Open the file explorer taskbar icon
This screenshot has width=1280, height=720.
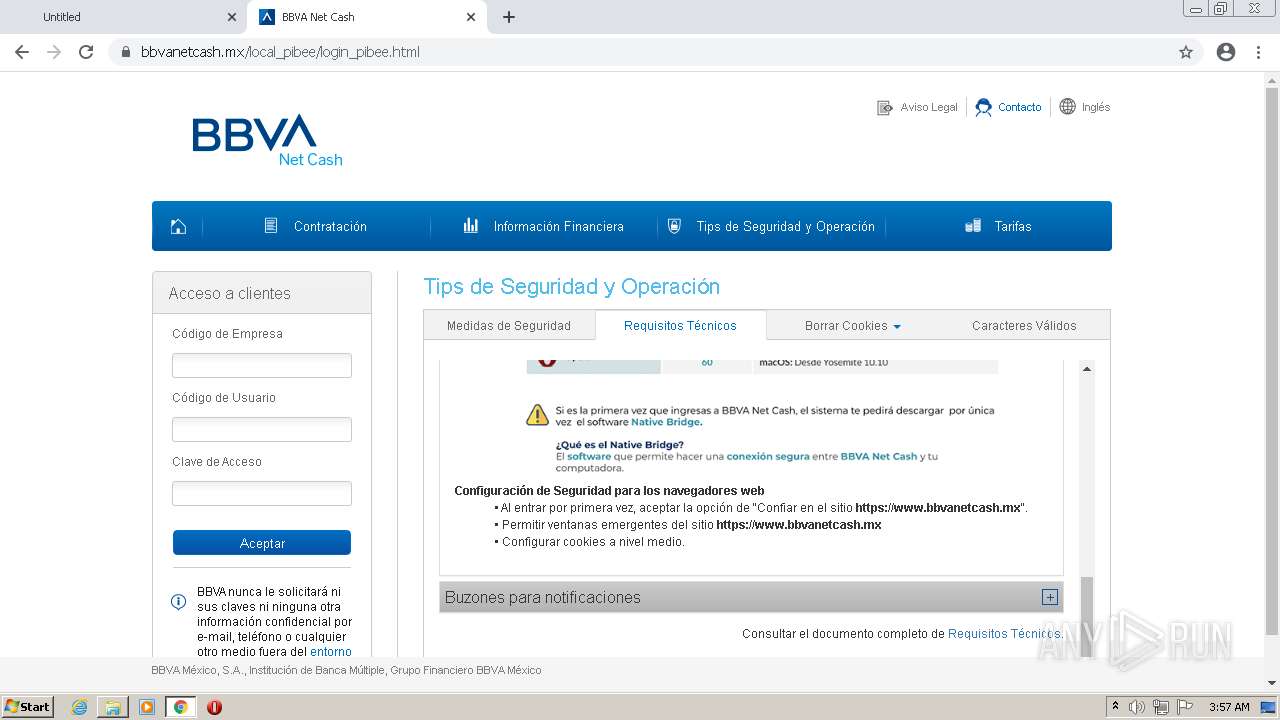click(x=113, y=707)
